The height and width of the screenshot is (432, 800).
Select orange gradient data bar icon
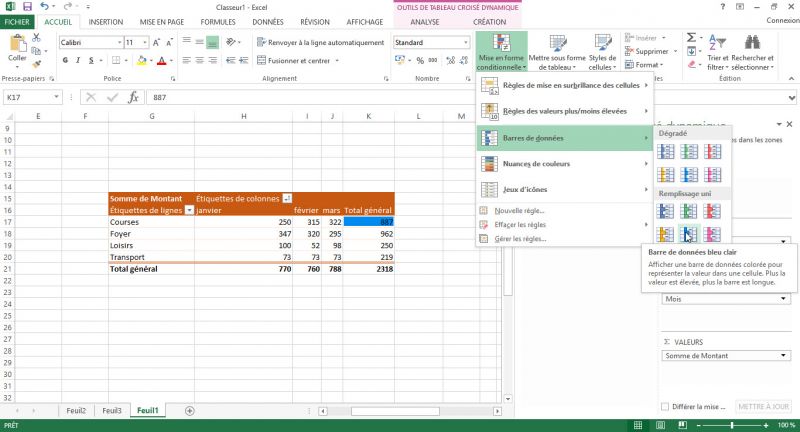665,175
